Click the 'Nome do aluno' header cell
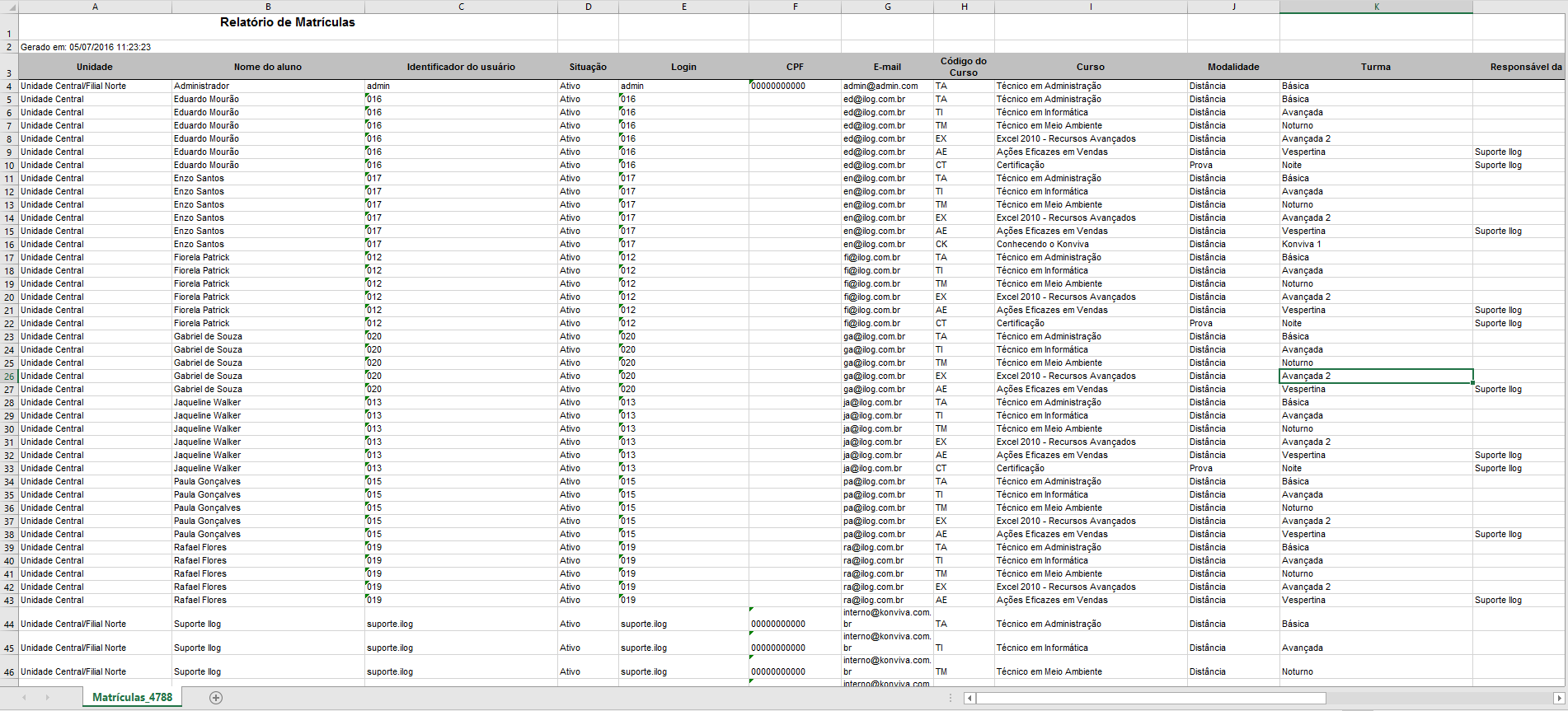 pos(268,67)
